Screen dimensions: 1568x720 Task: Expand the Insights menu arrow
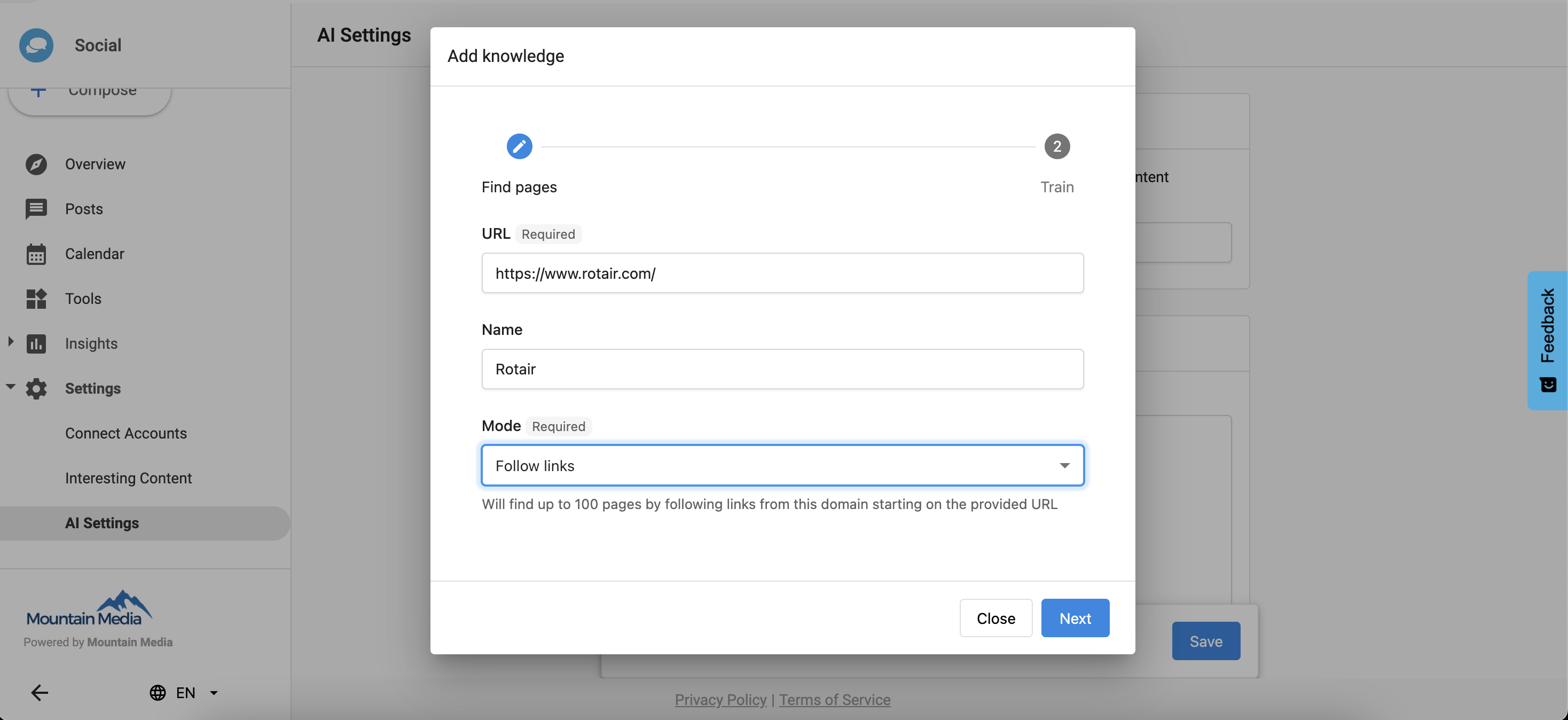[x=10, y=342]
